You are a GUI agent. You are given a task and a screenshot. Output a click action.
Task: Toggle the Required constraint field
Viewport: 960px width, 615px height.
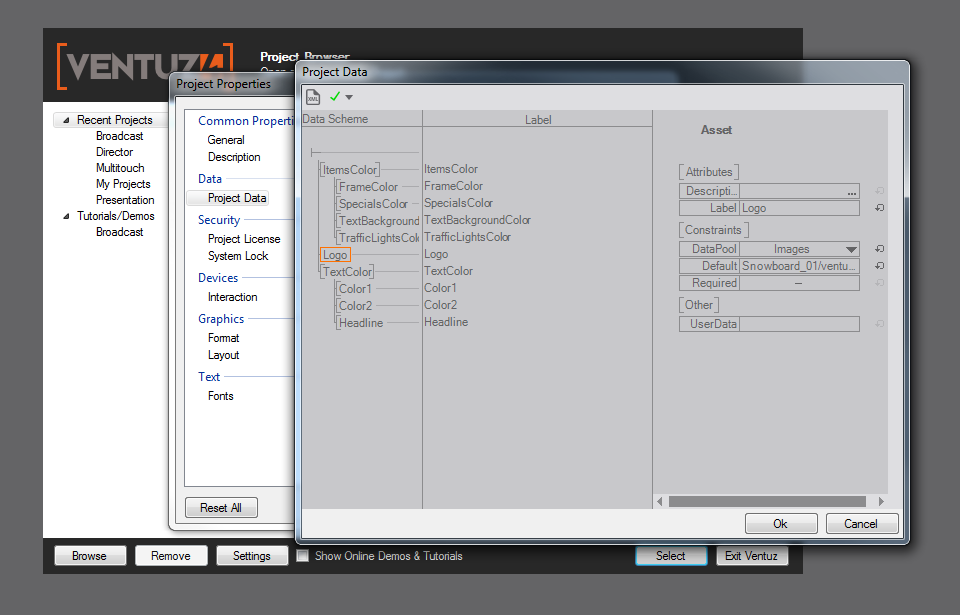(798, 283)
